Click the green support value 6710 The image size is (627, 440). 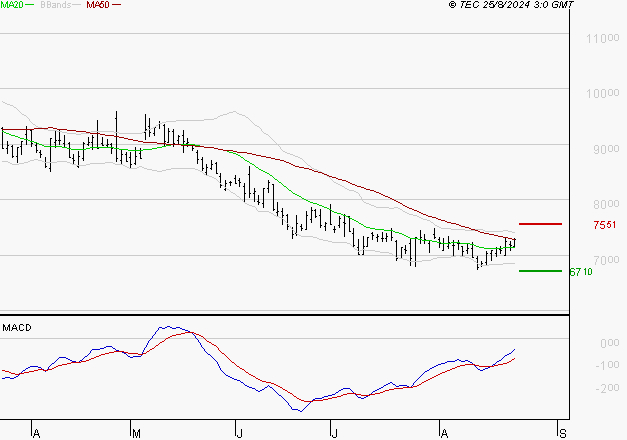[x=581, y=272]
